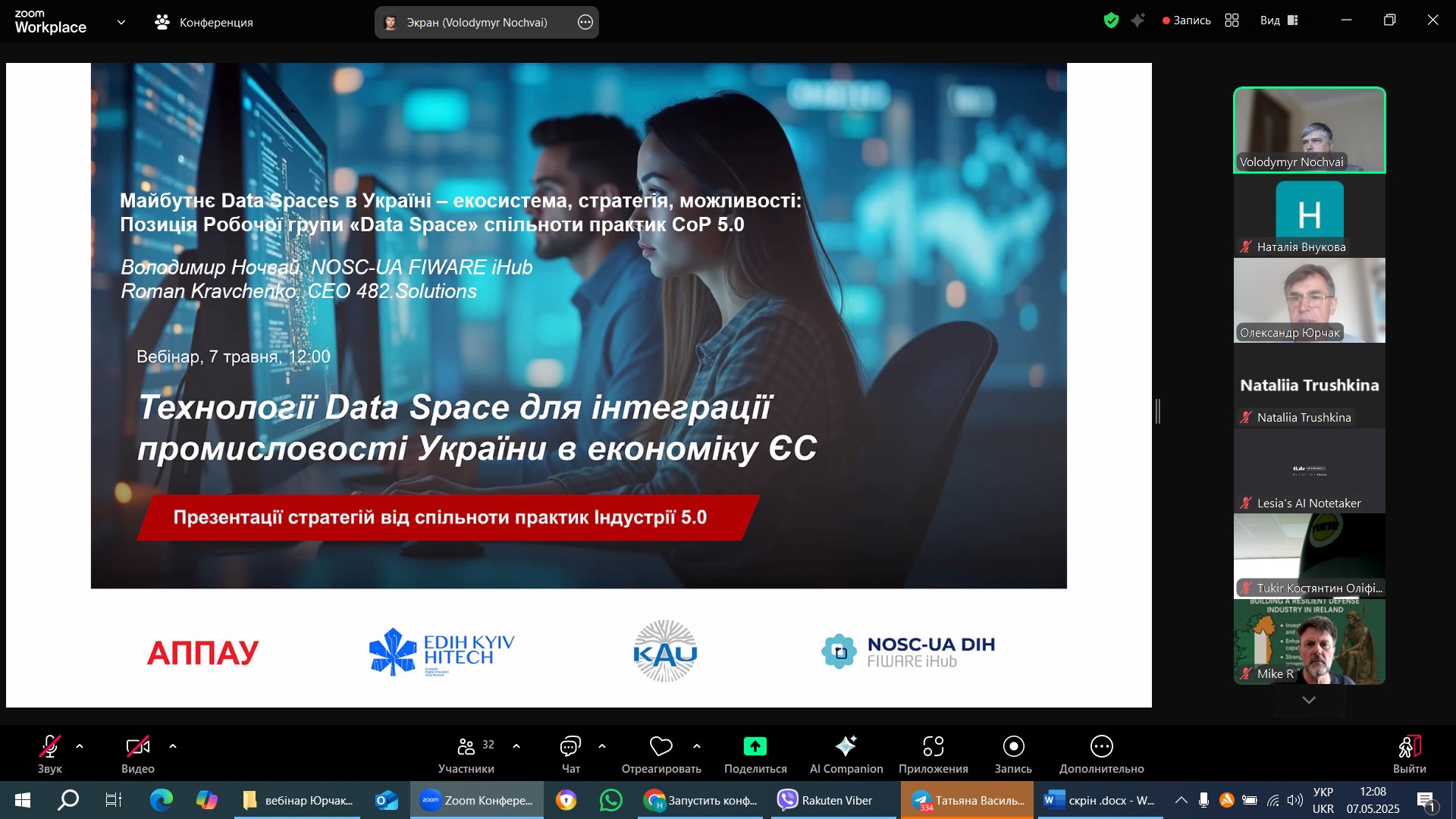1456x819 pixels.
Task: Click the React (Отреагировать) heart icon
Action: pos(661,747)
